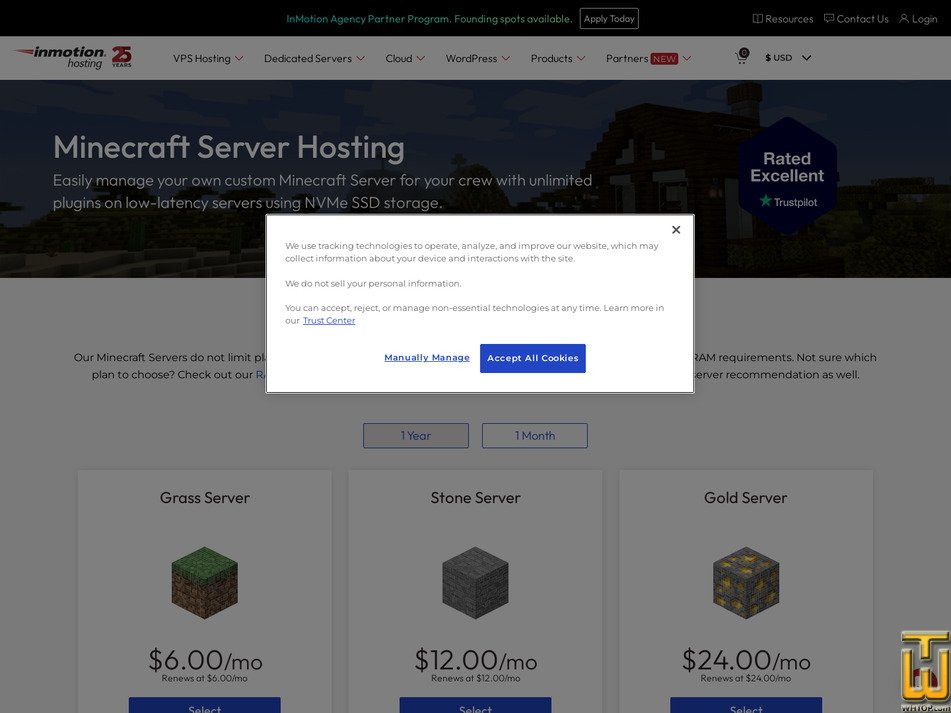Screen dimensions: 951x713
Task: Open the shopping cart icon
Action: pos(741,57)
